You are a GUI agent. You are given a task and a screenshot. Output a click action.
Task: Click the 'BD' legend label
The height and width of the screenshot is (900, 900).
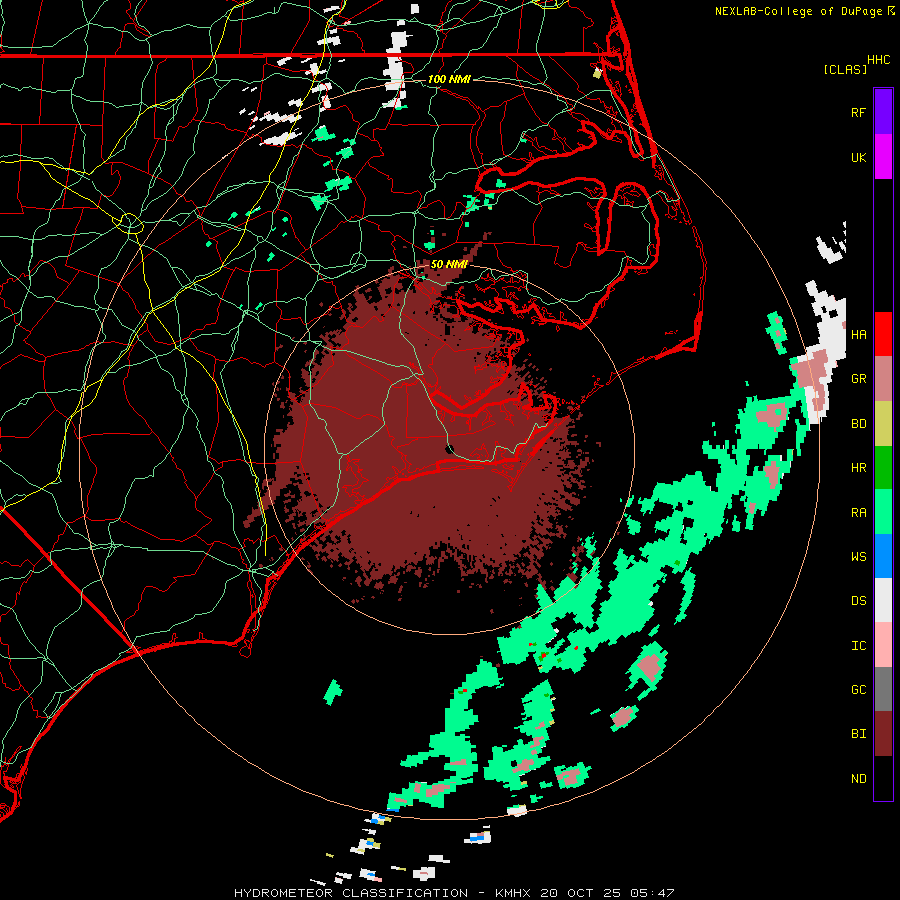(x=858, y=424)
